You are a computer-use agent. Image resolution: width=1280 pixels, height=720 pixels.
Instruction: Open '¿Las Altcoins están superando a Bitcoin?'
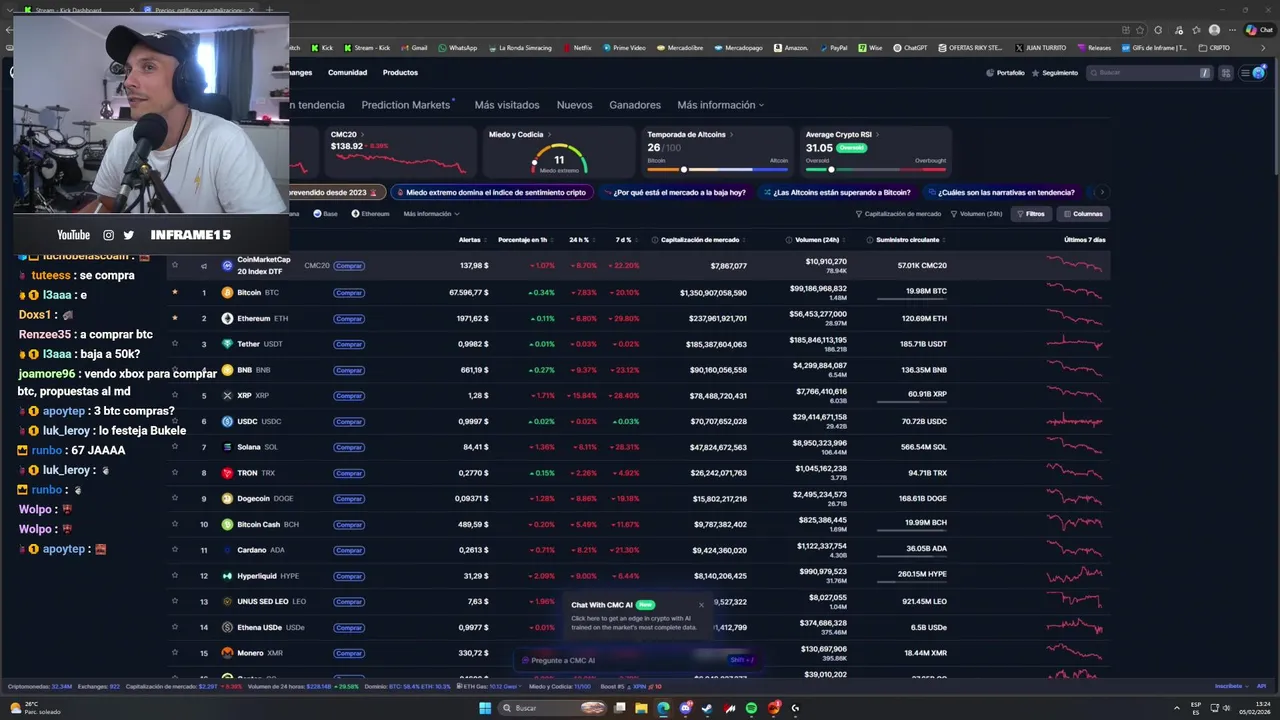838,192
